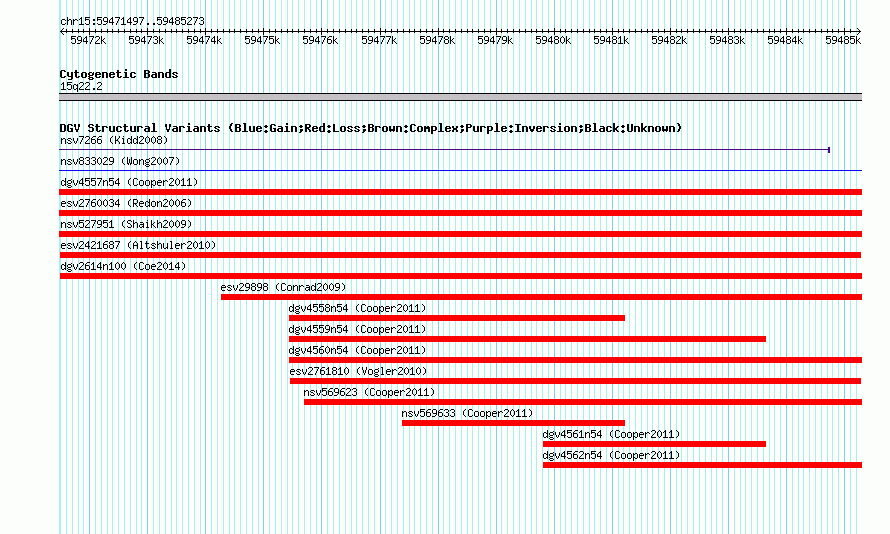Viewport: 890px width, 534px height.
Task: Click the 59481k ruler tick label
Action: (611, 41)
